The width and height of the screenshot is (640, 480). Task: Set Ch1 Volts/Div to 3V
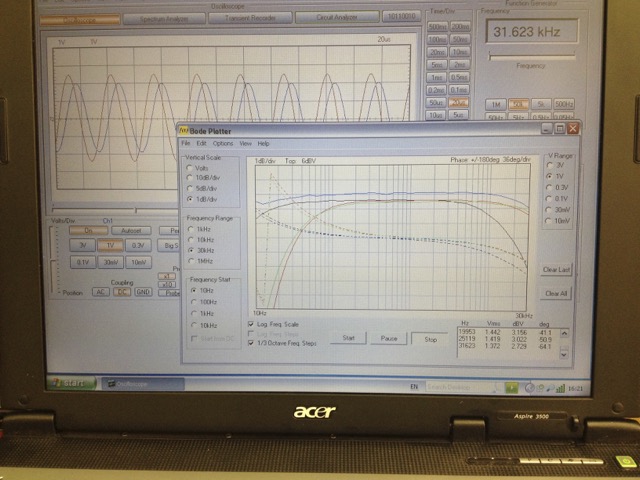tap(82, 245)
